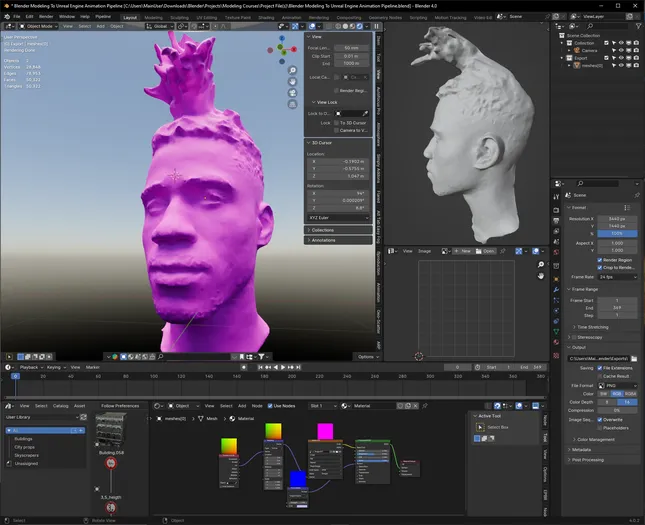645x525 pixels.
Task: Open the XYZ Euler rotation mode dropdown
Action: coord(338,218)
